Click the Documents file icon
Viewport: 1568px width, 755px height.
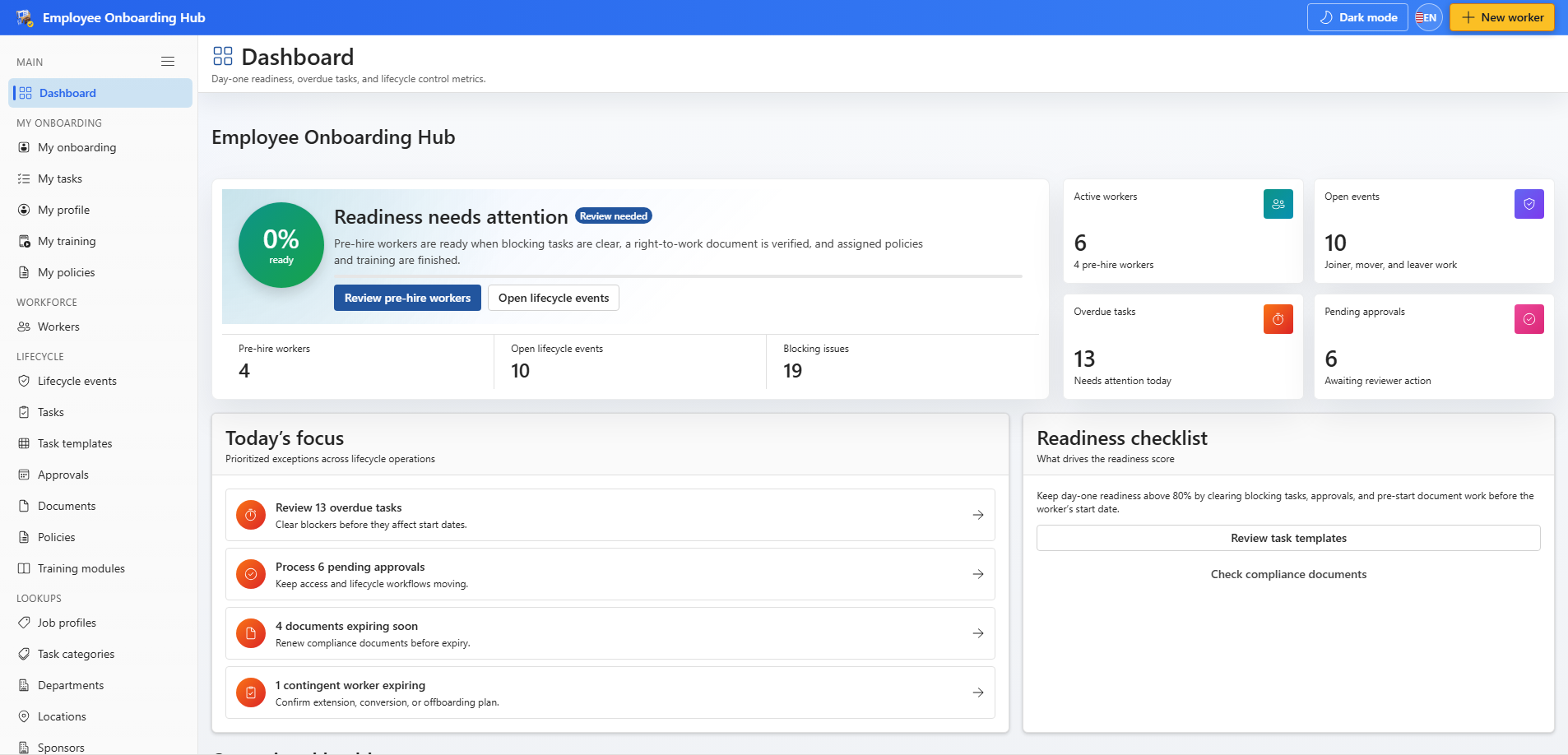pos(24,506)
